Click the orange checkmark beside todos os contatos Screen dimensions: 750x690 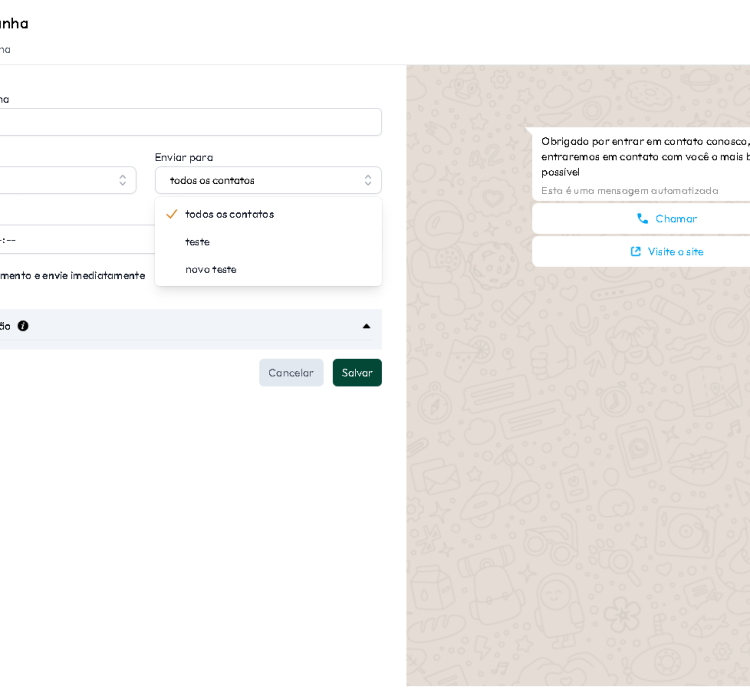pyautogui.click(x=172, y=214)
